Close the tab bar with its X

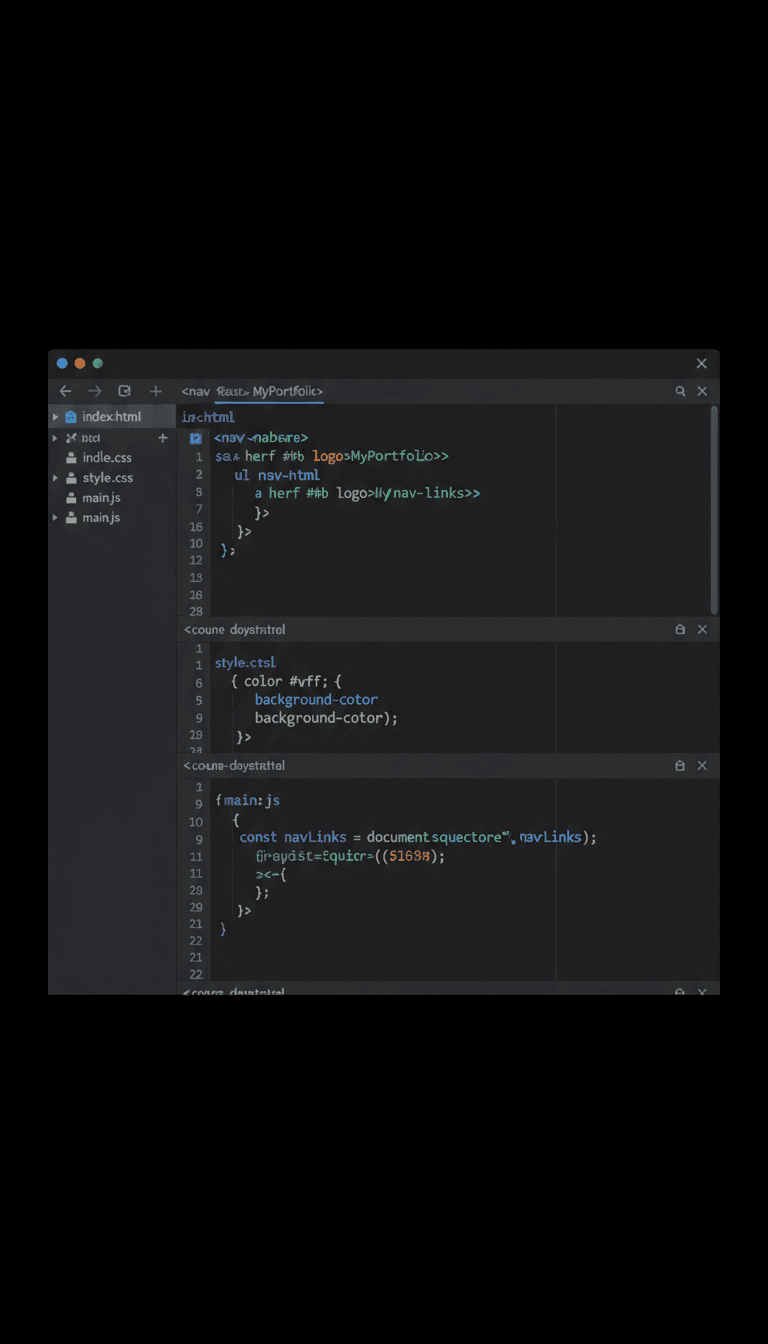(702, 392)
